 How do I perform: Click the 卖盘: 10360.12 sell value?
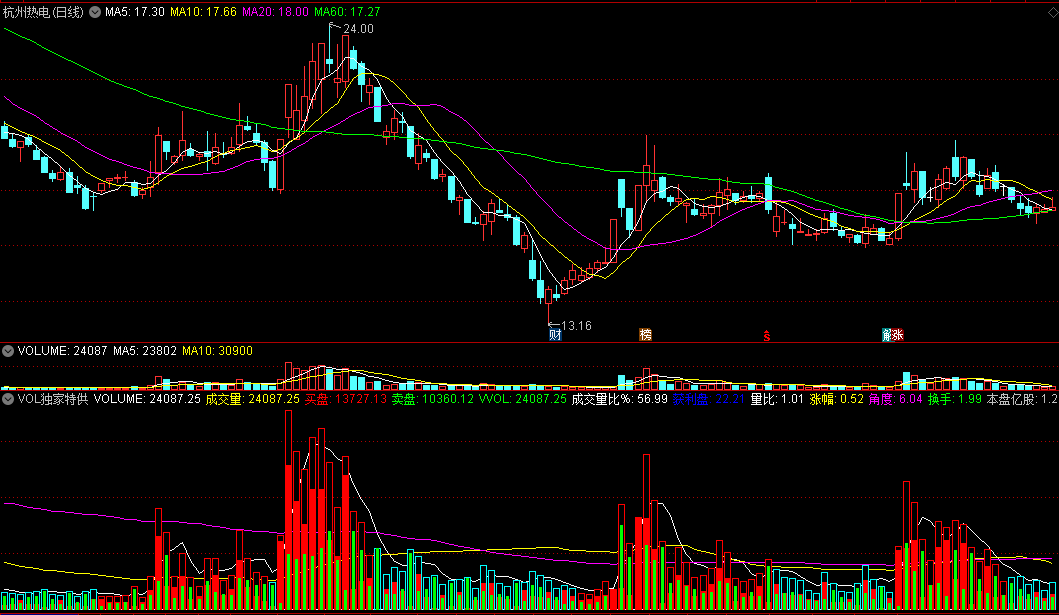click(433, 399)
